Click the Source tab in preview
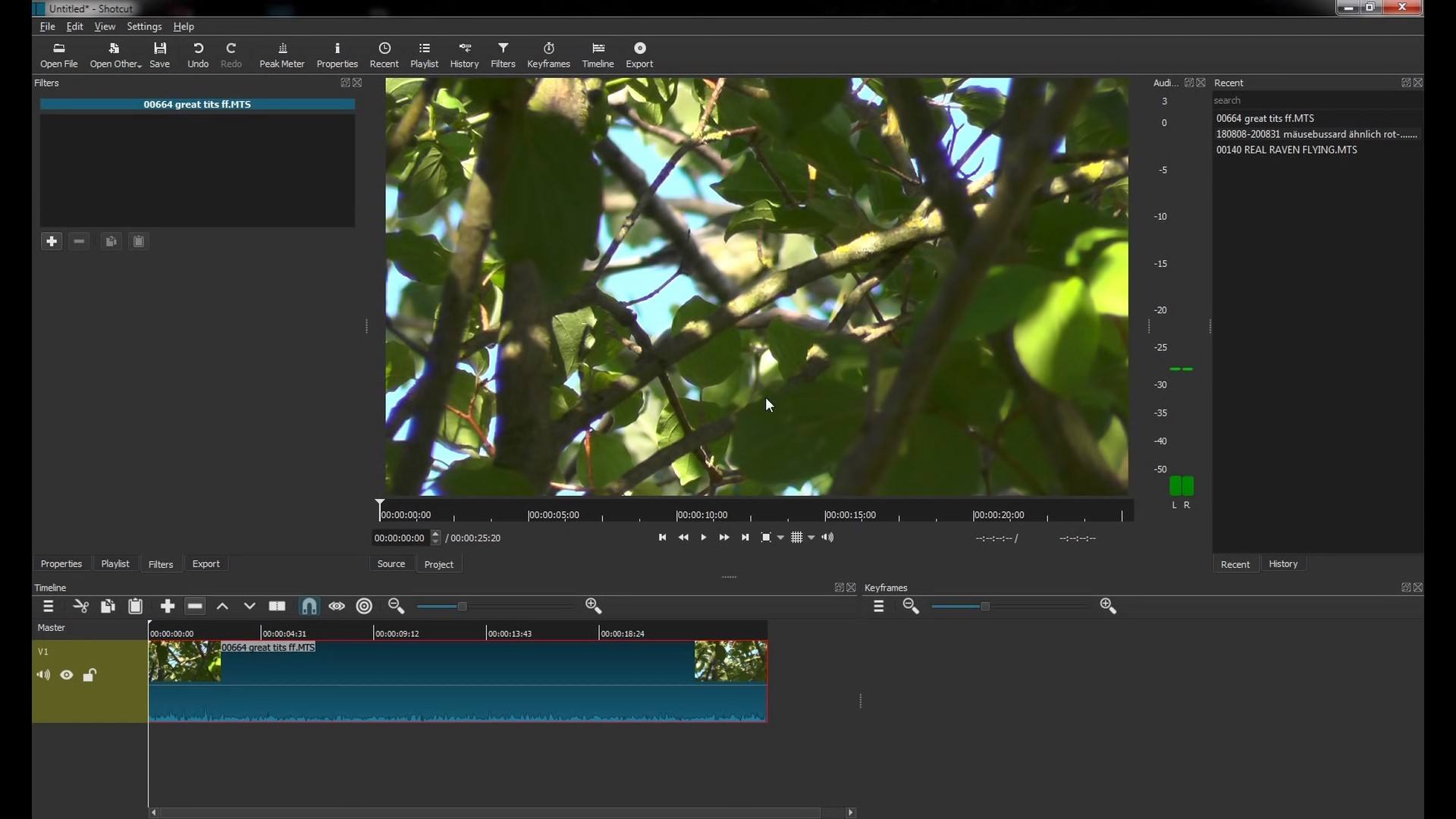 pos(391,563)
